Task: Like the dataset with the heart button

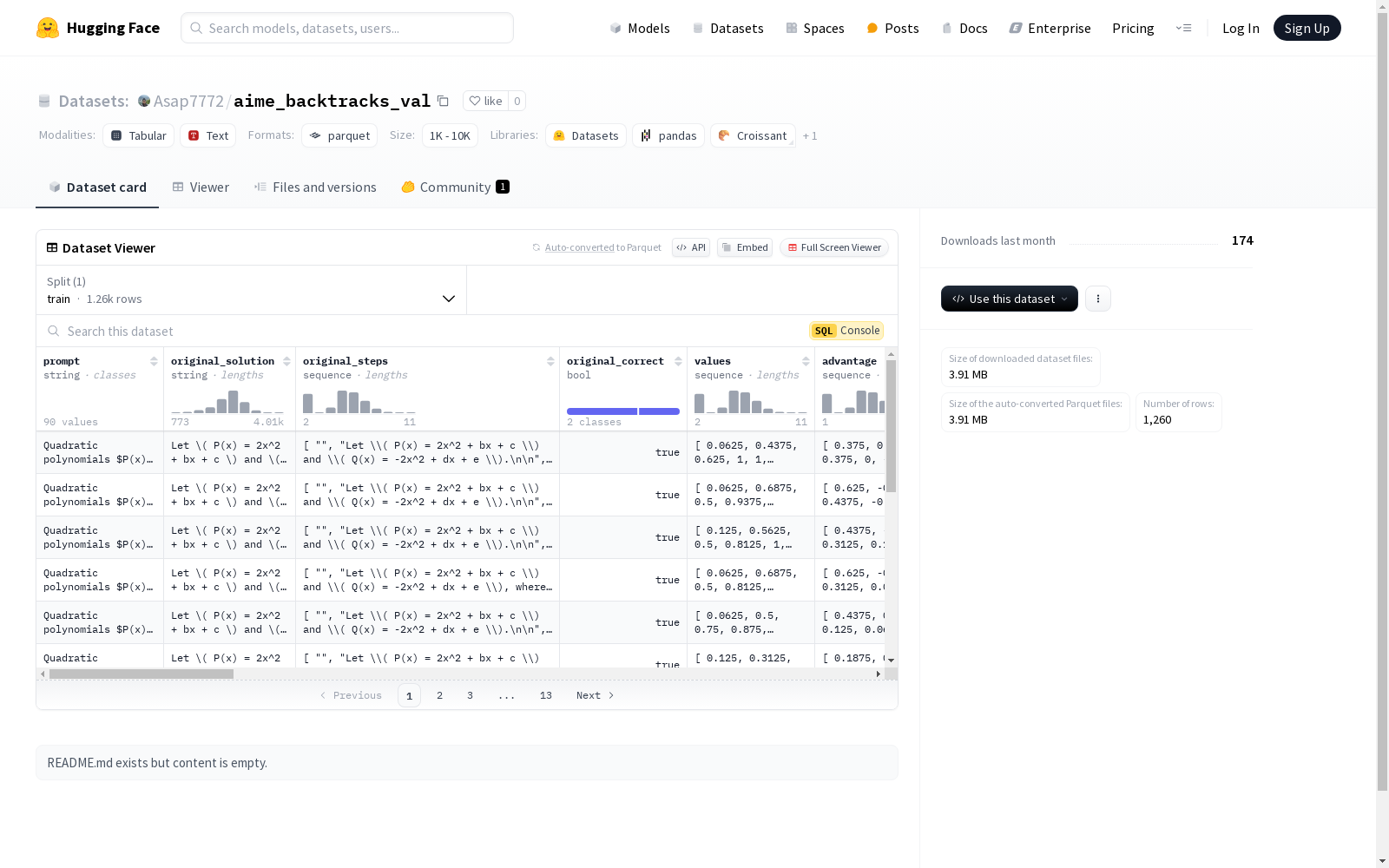Action: tap(485, 101)
